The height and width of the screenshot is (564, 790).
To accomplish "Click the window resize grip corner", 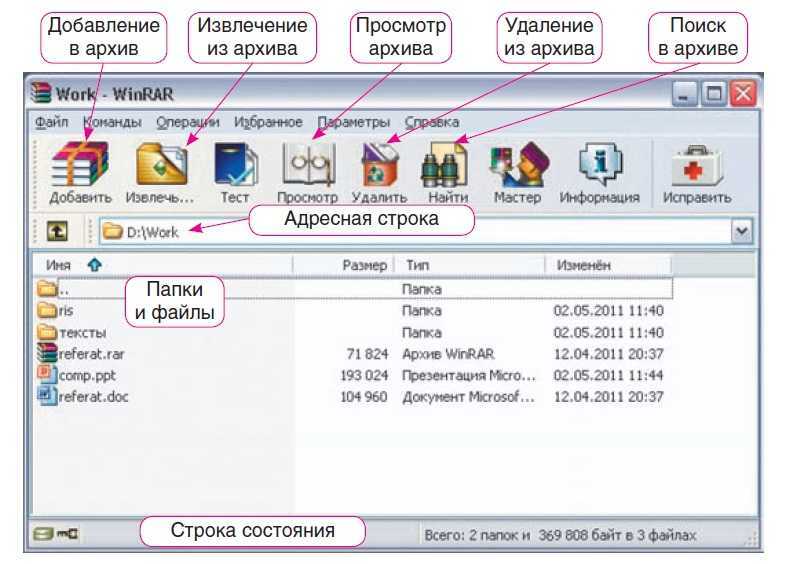I will click(752, 539).
